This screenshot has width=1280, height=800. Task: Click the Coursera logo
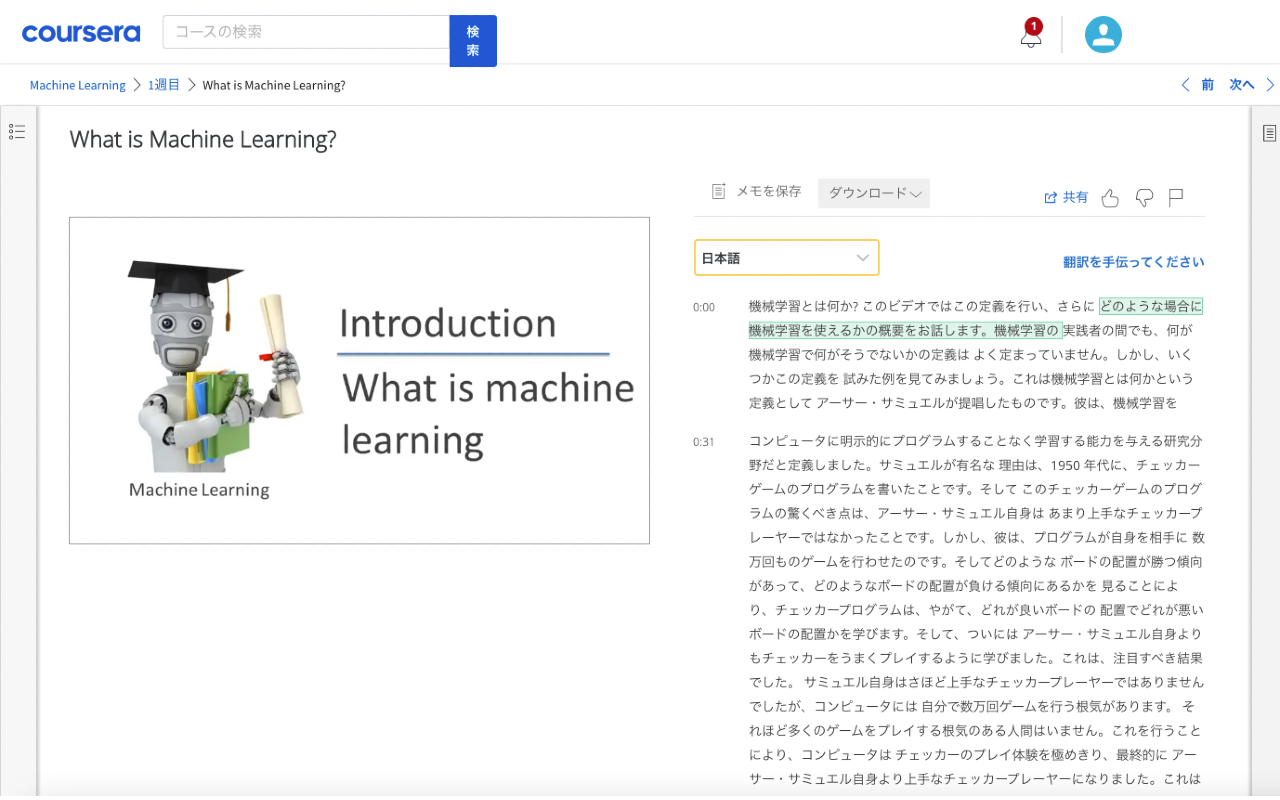pyautogui.click(x=81, y=32)
